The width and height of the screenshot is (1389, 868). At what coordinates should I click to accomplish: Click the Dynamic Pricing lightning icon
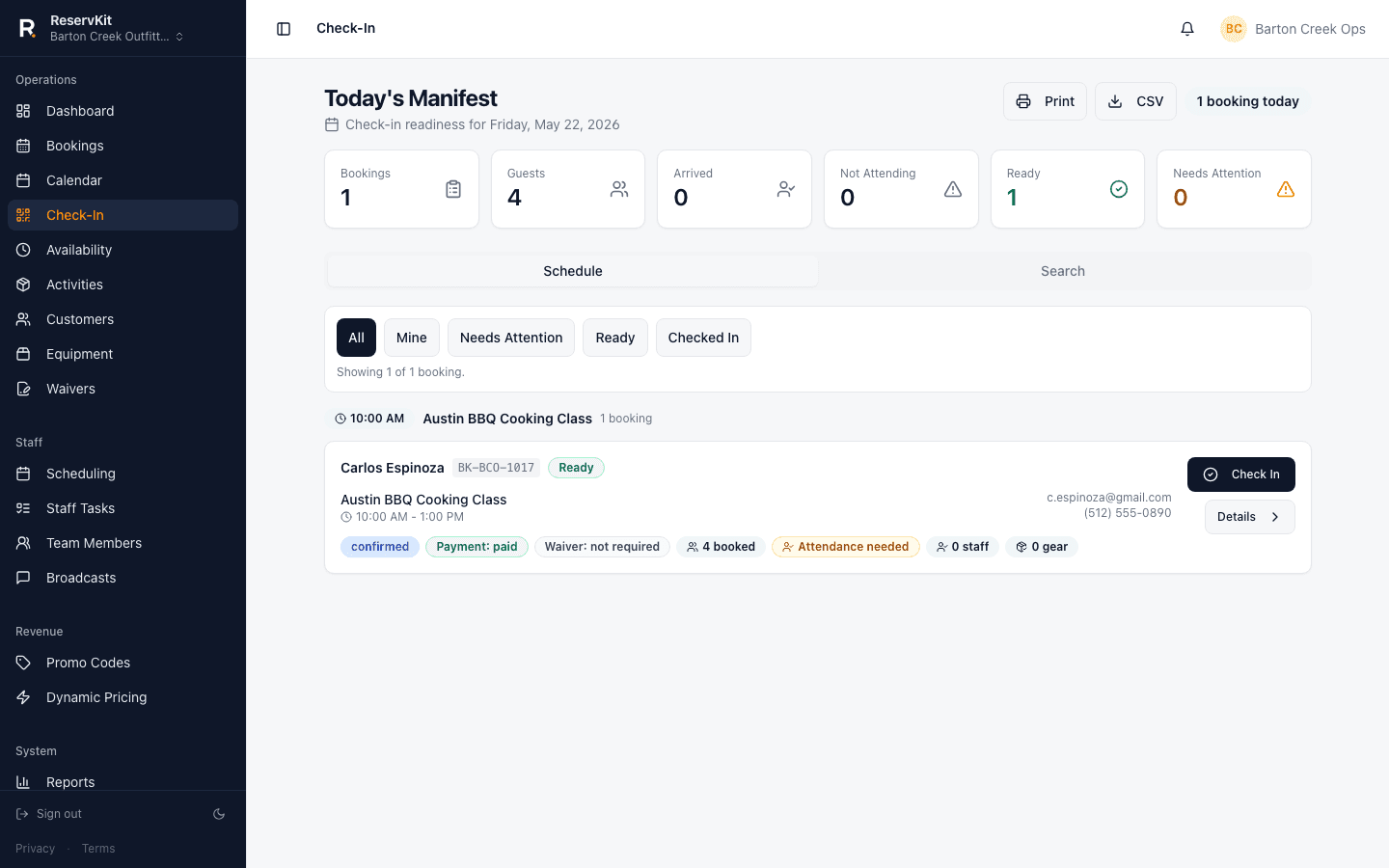point(23,697)
